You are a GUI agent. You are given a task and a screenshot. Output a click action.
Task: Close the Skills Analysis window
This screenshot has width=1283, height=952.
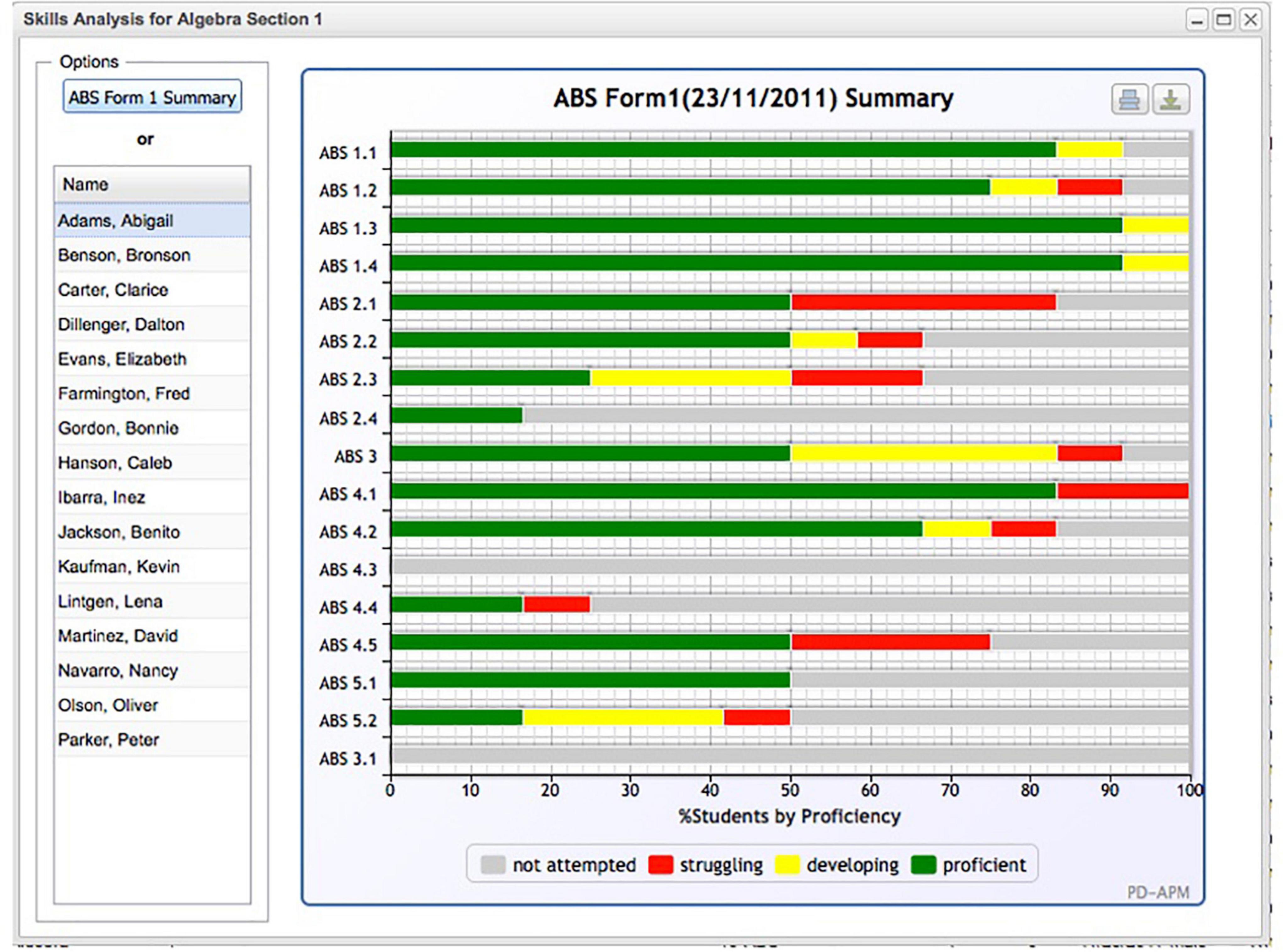coord(1250,19)
